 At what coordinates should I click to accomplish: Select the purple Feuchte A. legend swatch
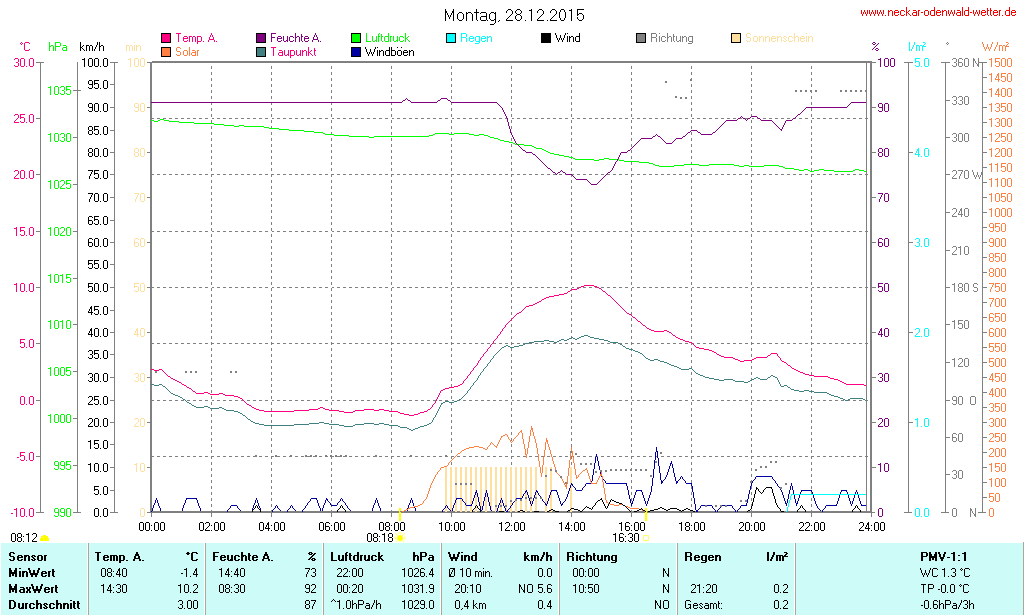(x=261, y=38)
